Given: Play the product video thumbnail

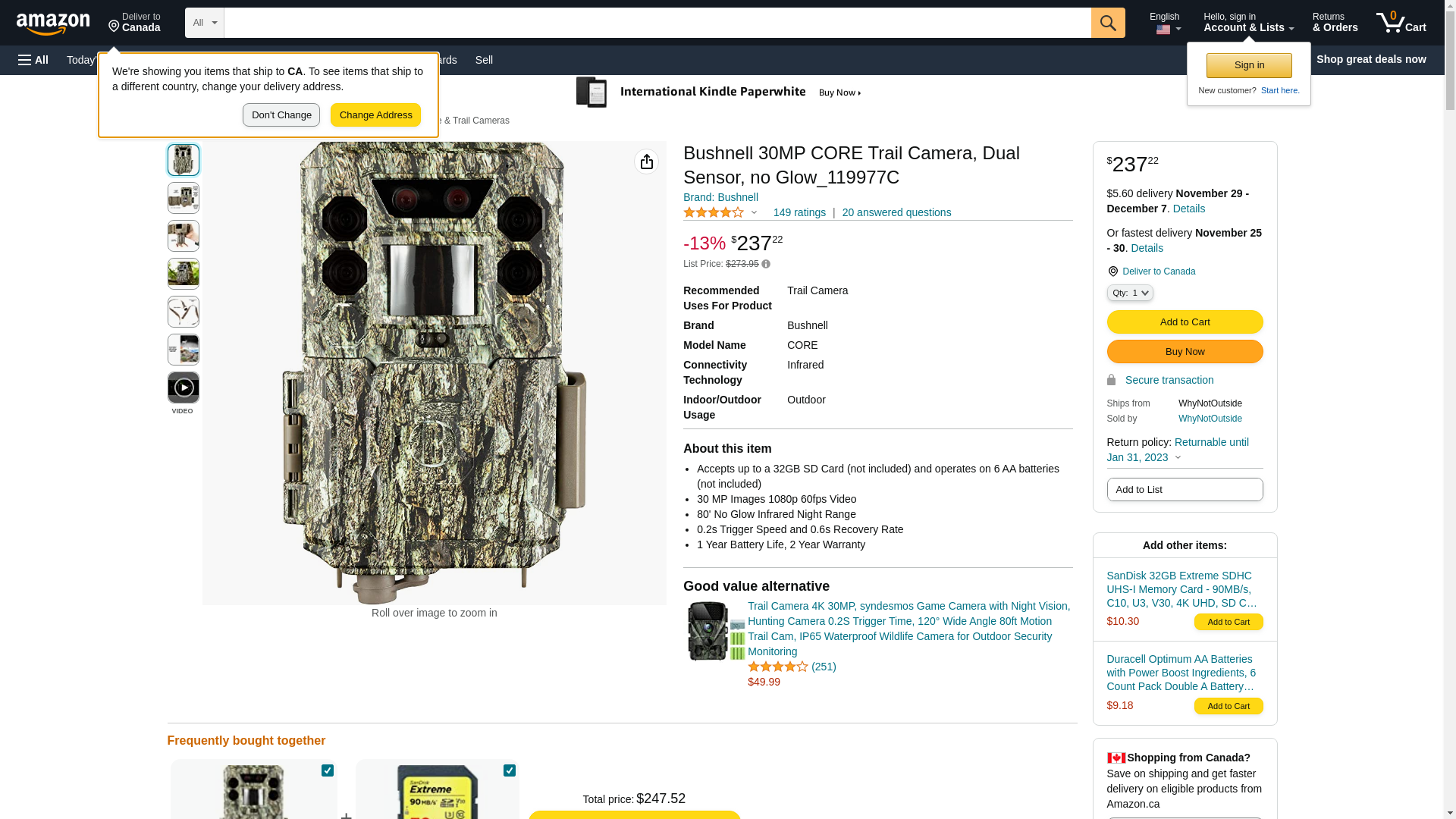Looking at the screenshot, I should click(184, 388).
